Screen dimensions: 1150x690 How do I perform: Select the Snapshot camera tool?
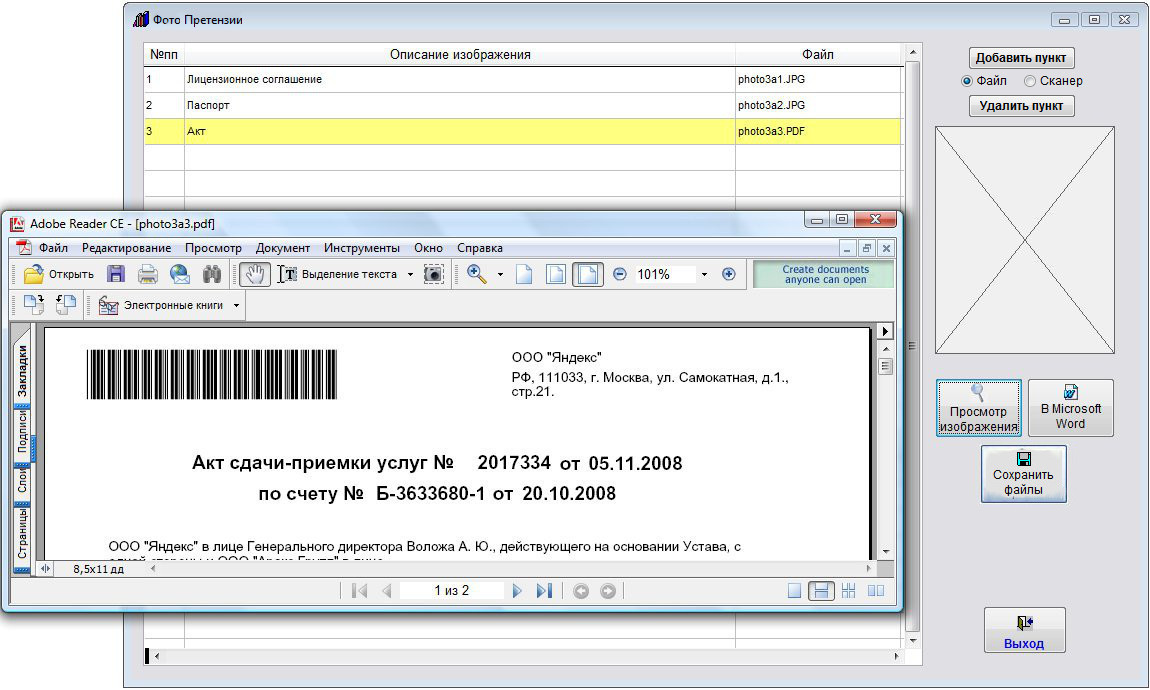(433, 274)
